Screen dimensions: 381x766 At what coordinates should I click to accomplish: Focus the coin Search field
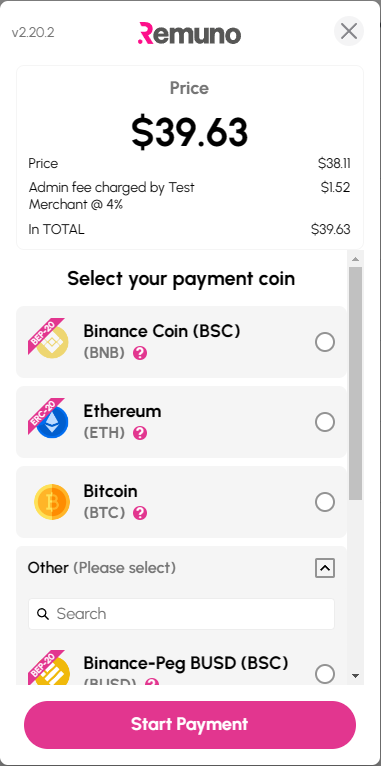click(181, 614)
